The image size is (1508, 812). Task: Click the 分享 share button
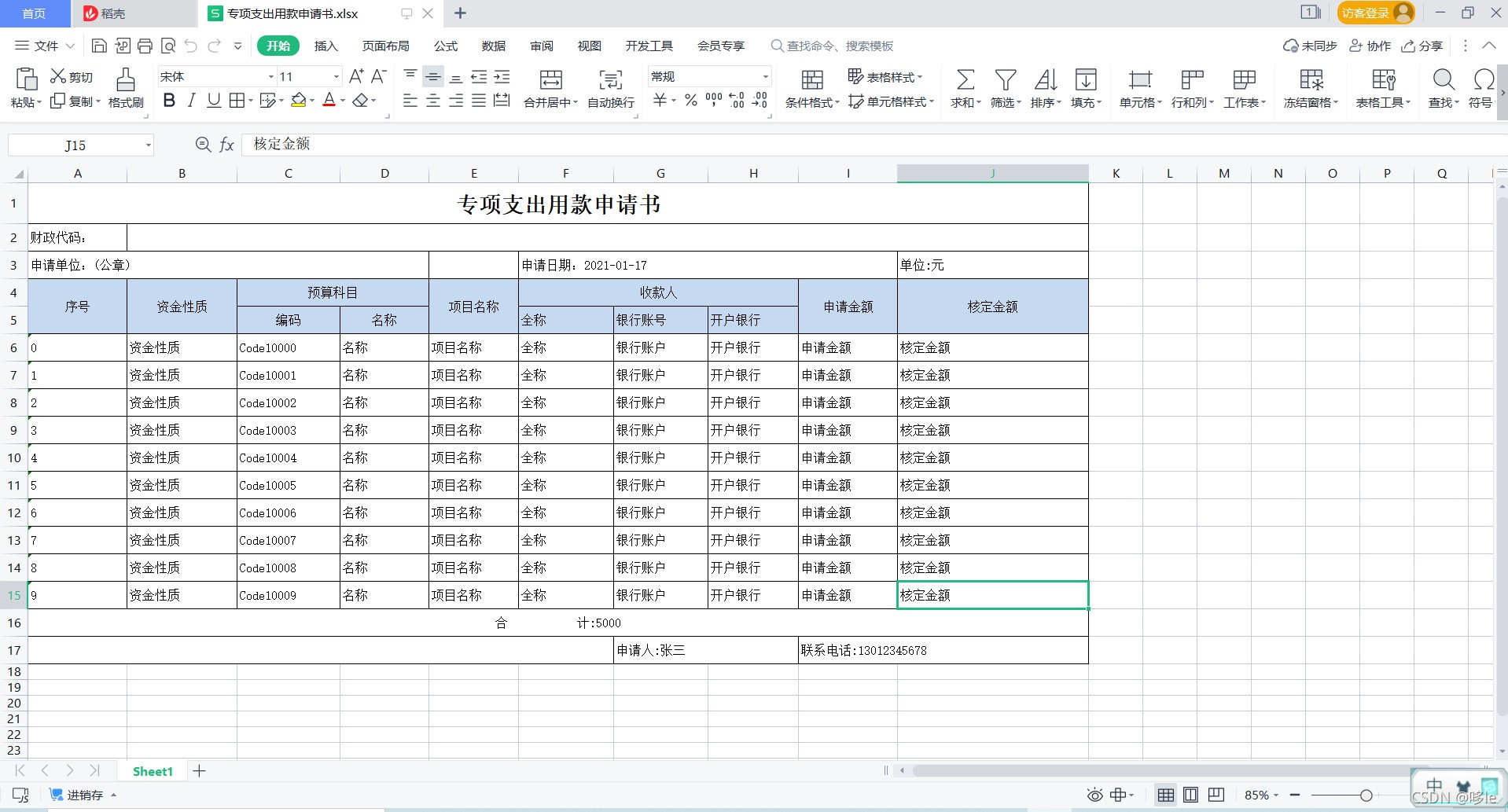pos(1422,46)
